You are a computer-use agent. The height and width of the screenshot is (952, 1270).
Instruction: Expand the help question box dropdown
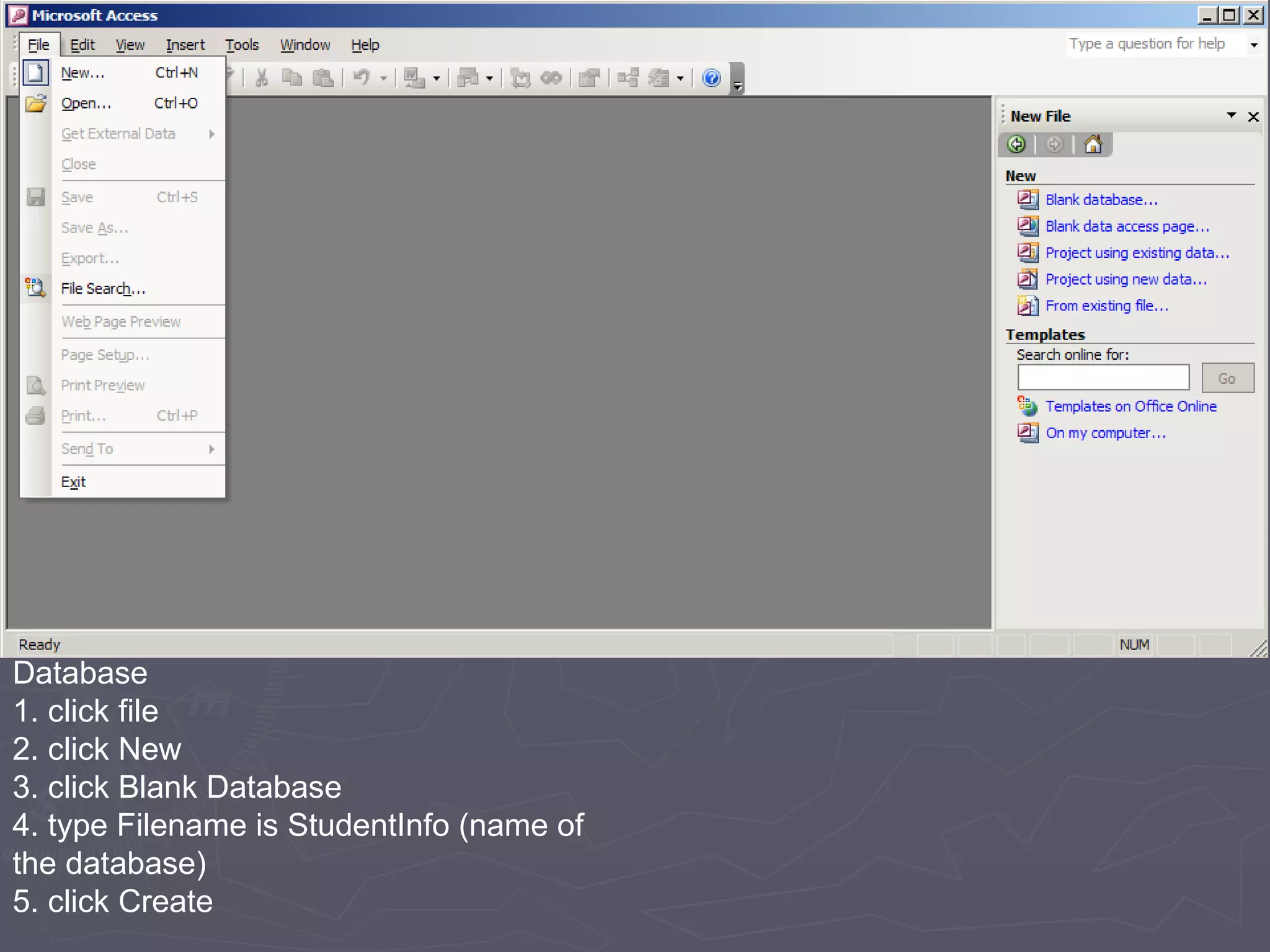tap(1254, 45)
